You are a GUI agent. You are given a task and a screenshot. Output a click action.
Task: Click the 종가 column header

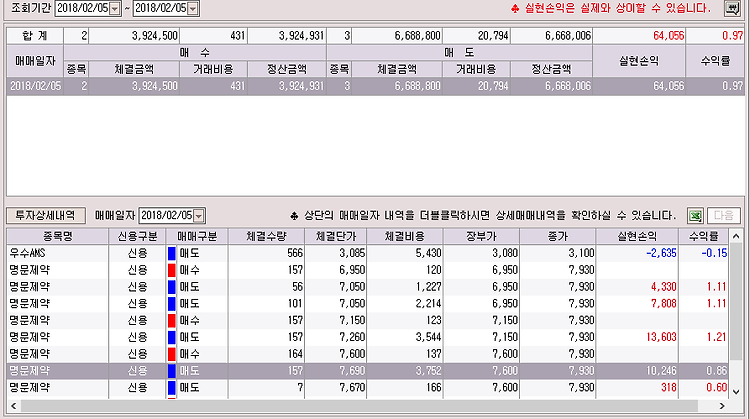pyautogui.click(x=558, y=236)
